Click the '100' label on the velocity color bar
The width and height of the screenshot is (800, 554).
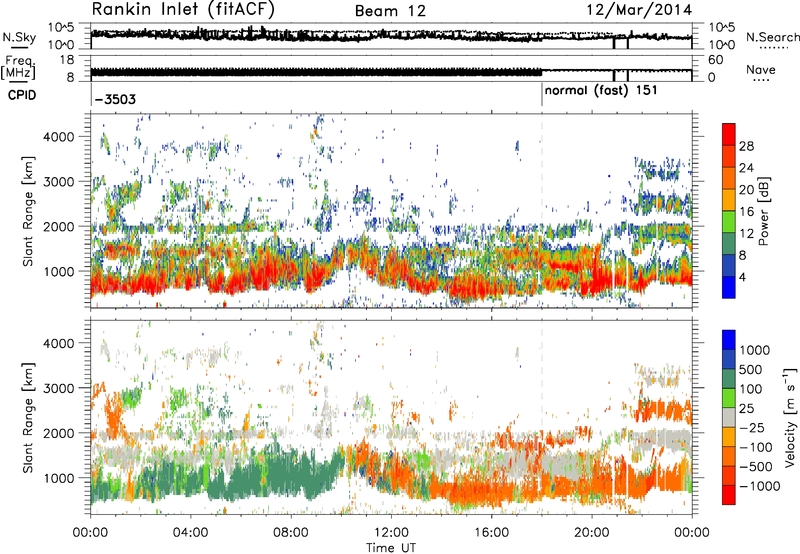coord(751,389)
